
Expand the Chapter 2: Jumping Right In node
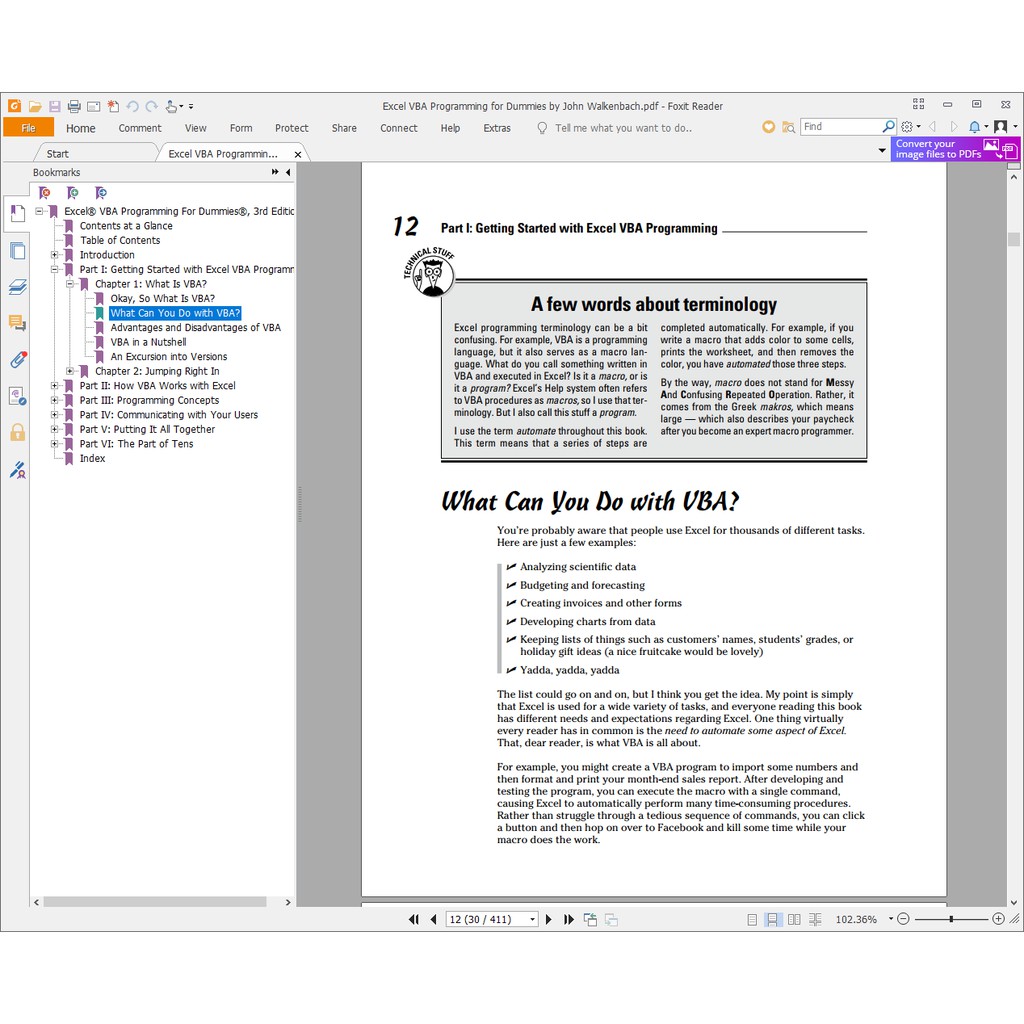click(70, 371)
